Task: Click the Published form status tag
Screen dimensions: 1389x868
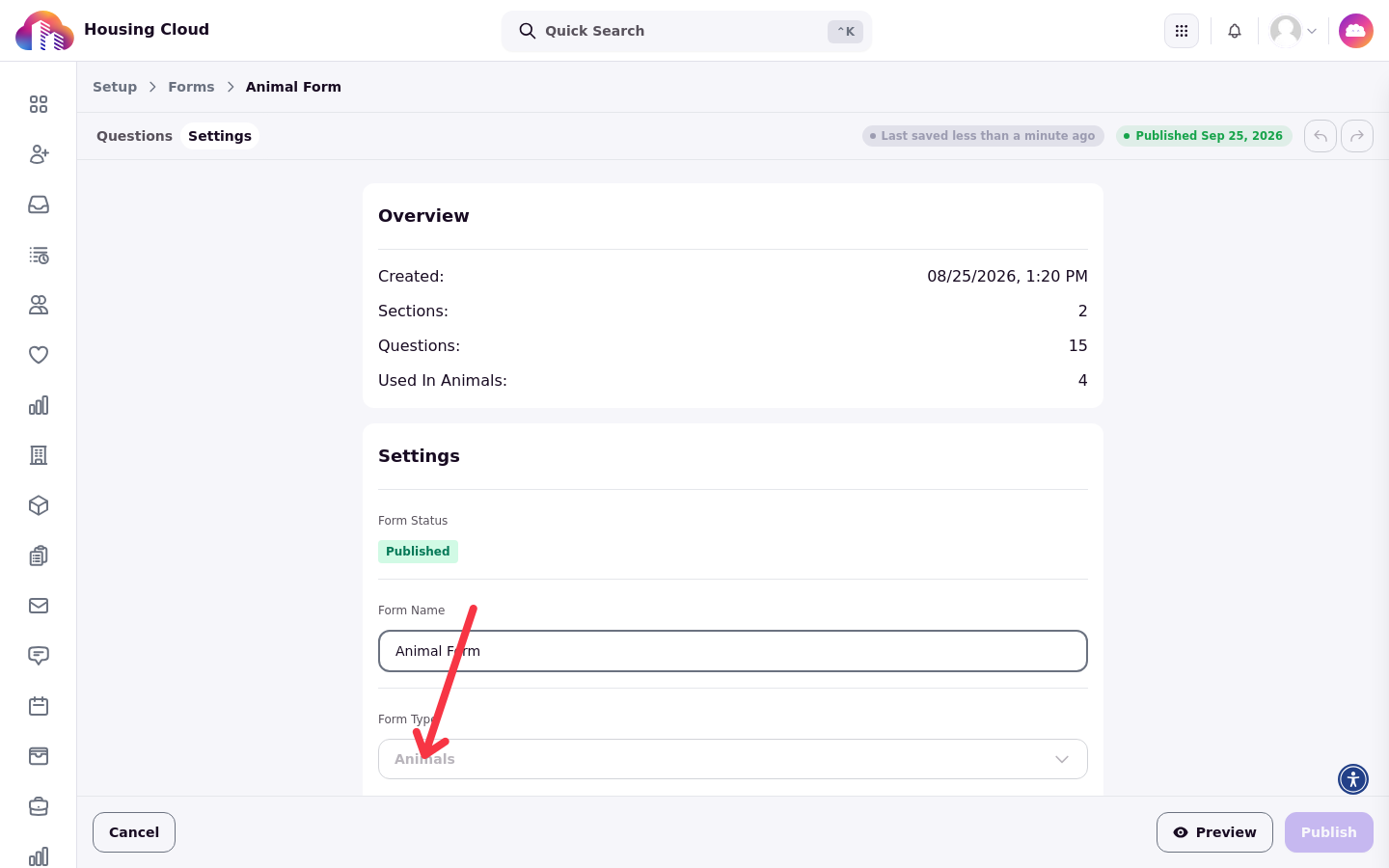Action: pos(418,552)
